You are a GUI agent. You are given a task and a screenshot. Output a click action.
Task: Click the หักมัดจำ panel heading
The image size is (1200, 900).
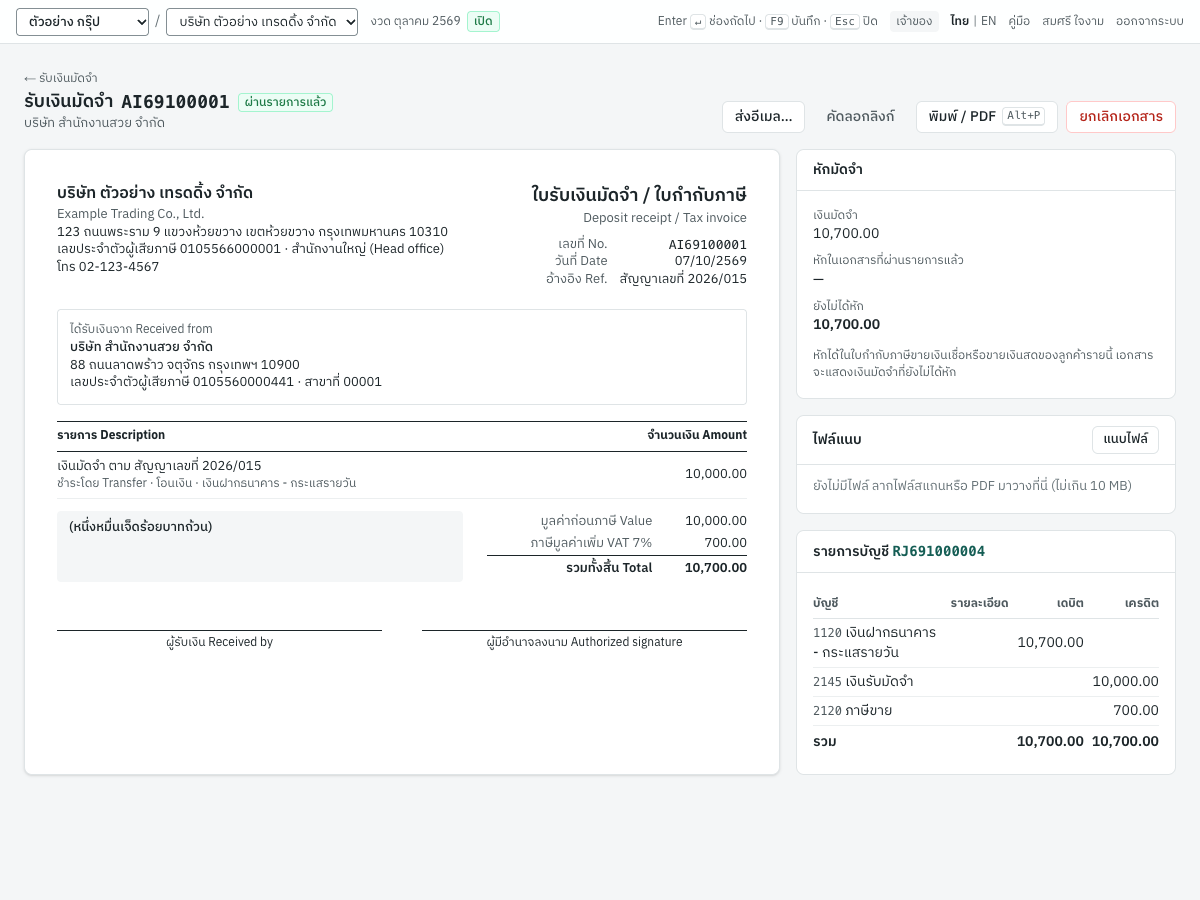pos(838,170)
